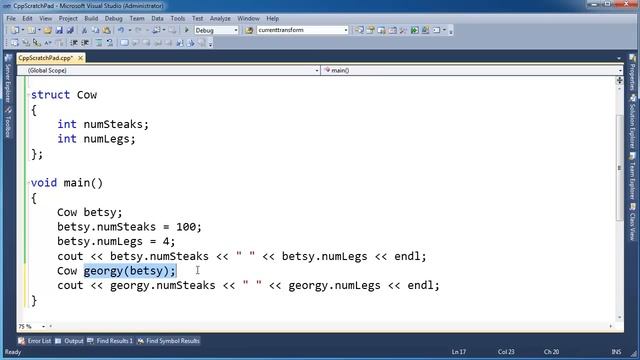The image size is (640, 360).
Task: Click the Open File folder icon
Action: [47, 30]
